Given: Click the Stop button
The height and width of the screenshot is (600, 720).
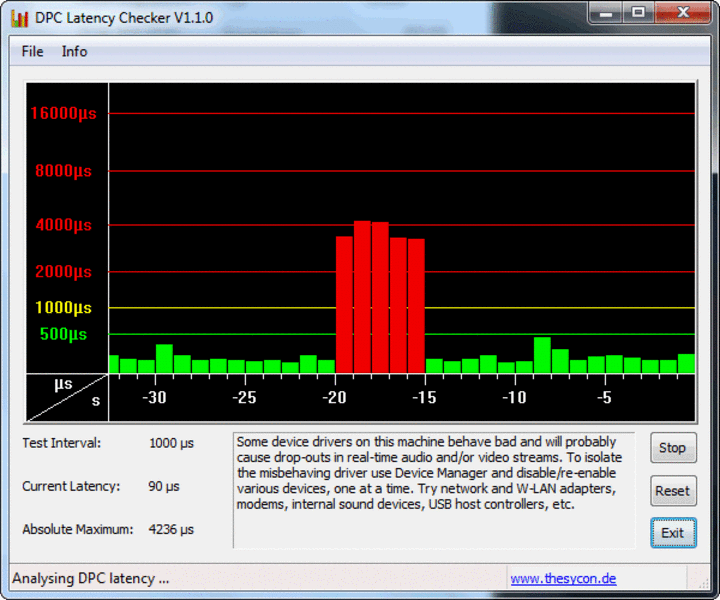Looking at the screenshot, I should pyautogui.click(x=673, y=448).
